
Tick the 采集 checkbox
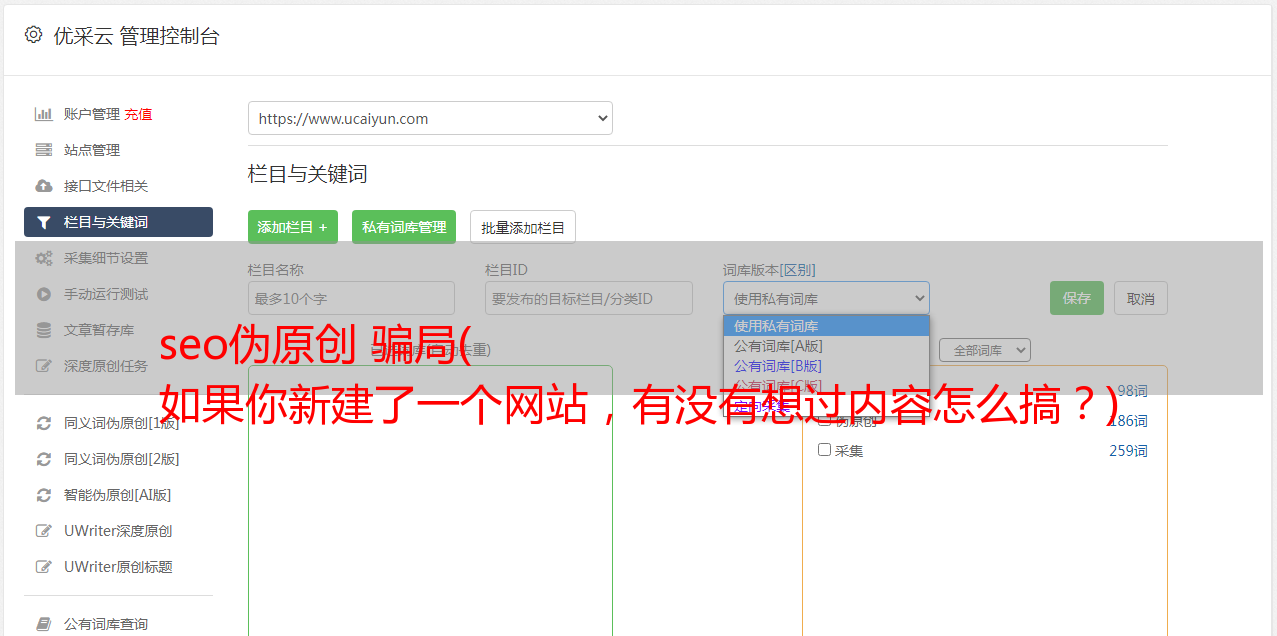[x=825, y=450]
